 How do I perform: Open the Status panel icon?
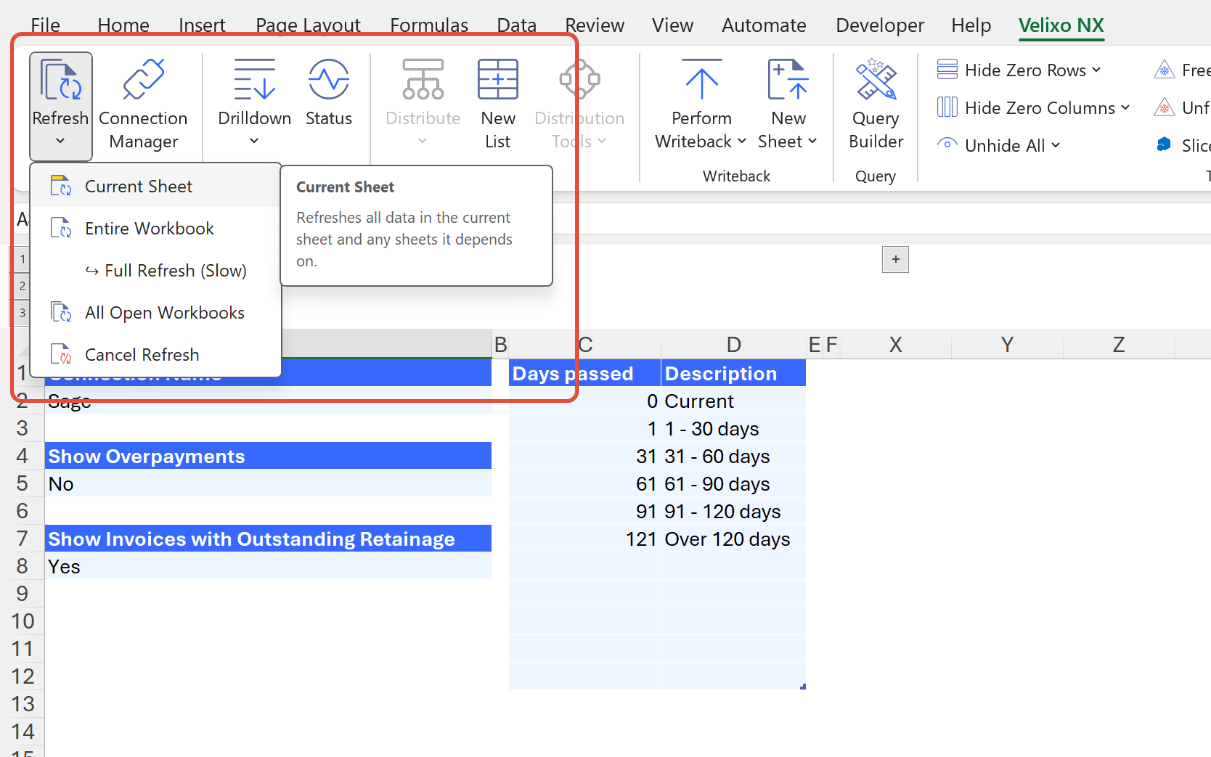[328, 80]
